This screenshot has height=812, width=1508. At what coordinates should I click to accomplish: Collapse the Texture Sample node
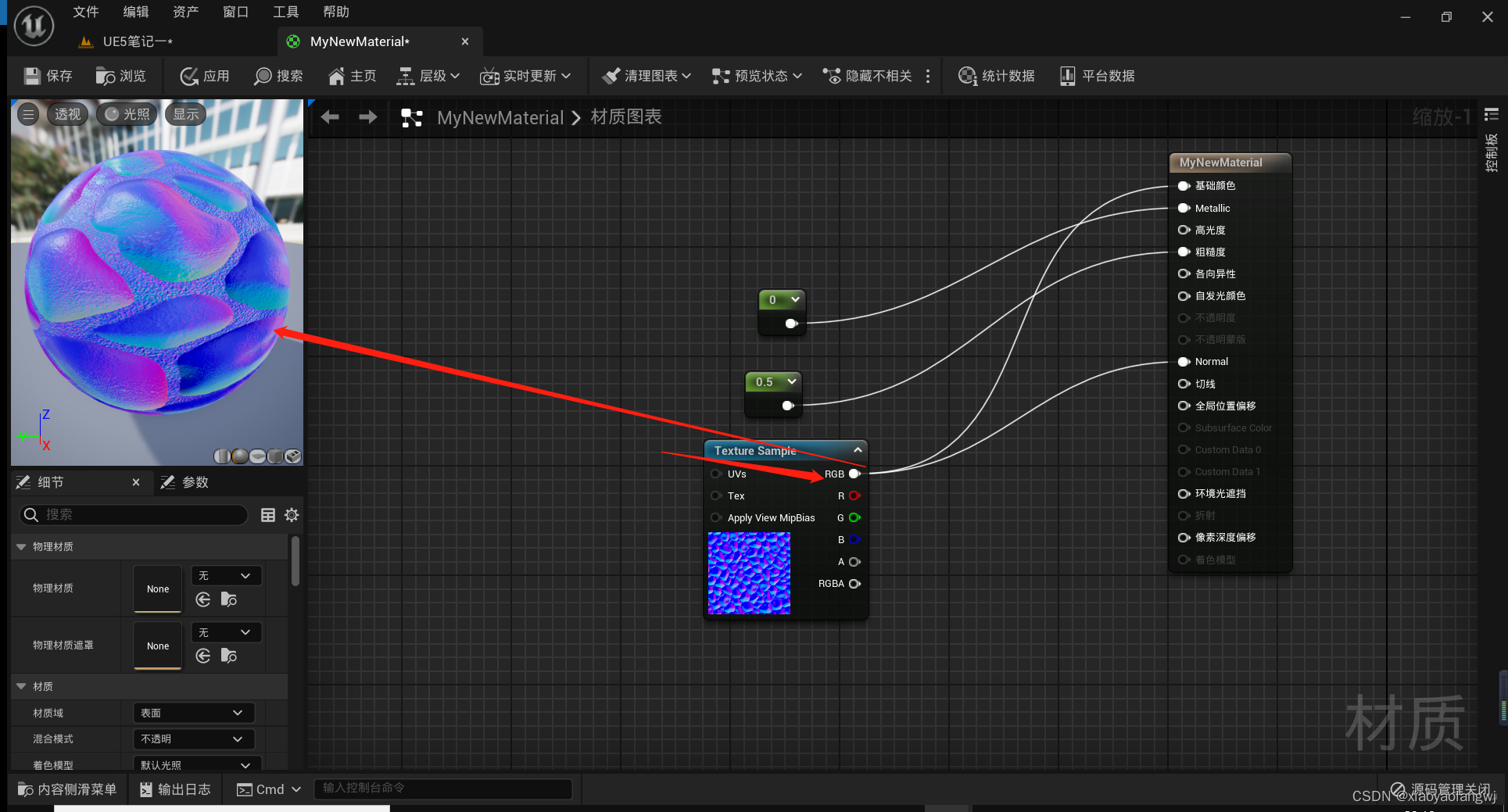pyautogui.click(x=858, y=450)
